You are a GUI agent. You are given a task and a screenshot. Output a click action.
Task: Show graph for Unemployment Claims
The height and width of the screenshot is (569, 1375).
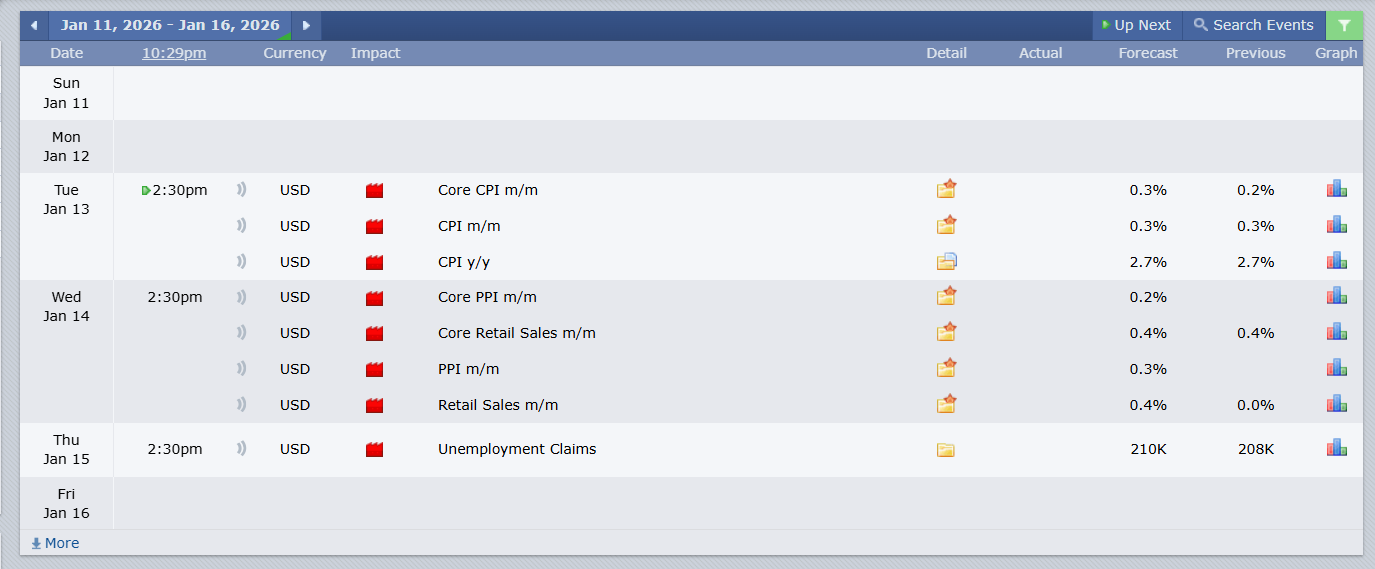1337,448
